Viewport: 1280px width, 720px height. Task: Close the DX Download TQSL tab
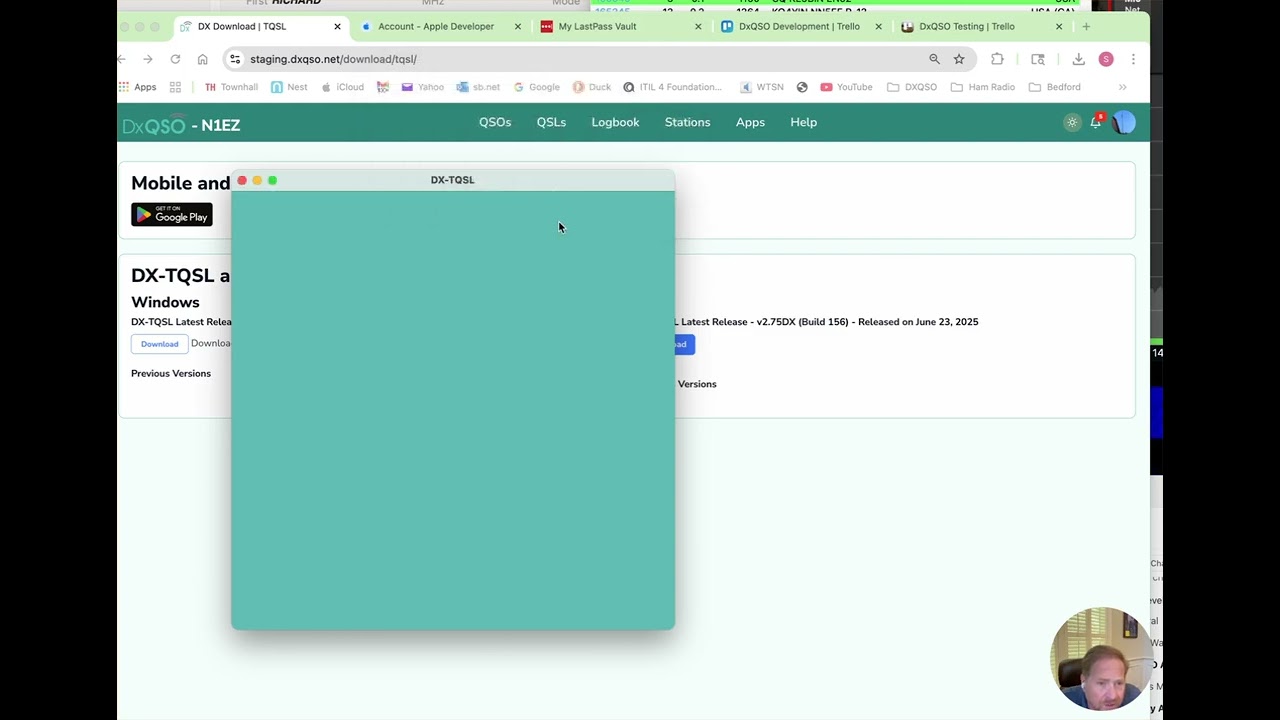tap(337, 27)
